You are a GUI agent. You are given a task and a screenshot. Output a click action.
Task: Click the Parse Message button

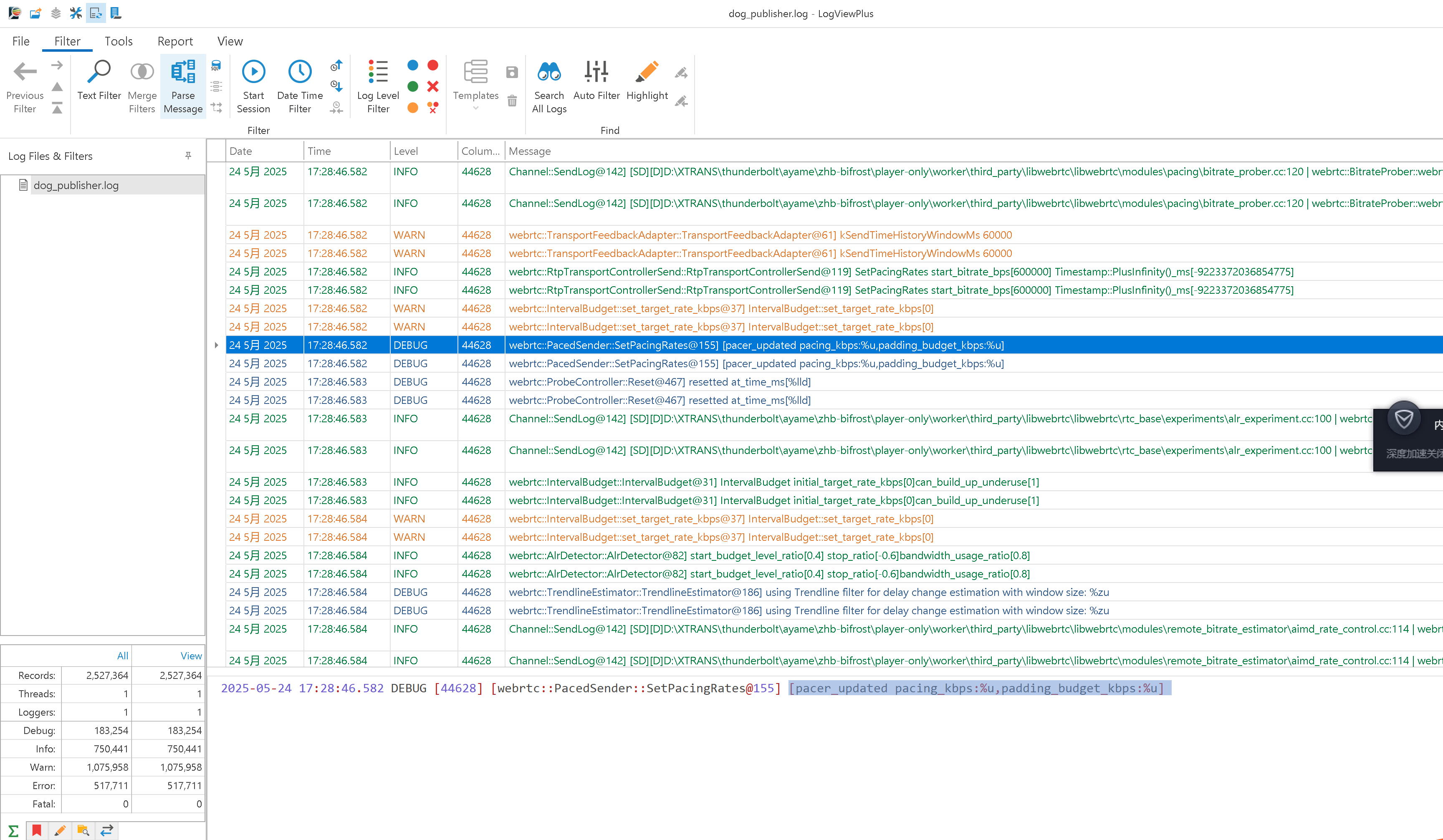point(183,86)
